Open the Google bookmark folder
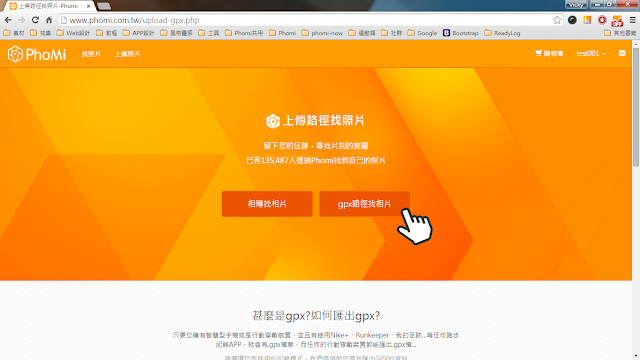640x360 pixels. pyautogui.click(x=422, y=33)
